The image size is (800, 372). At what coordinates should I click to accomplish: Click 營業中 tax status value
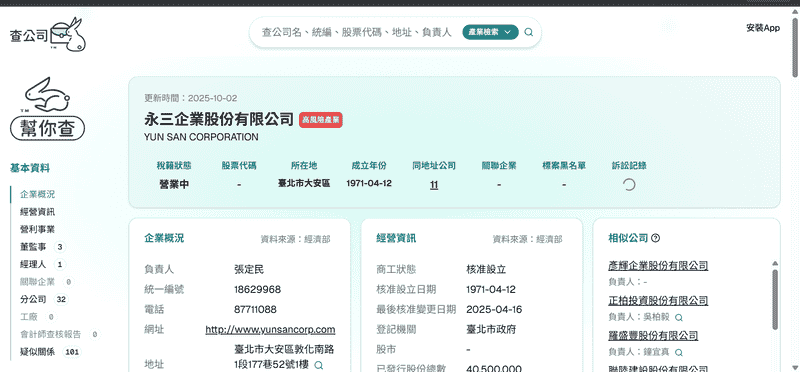(x=174, y=184)
